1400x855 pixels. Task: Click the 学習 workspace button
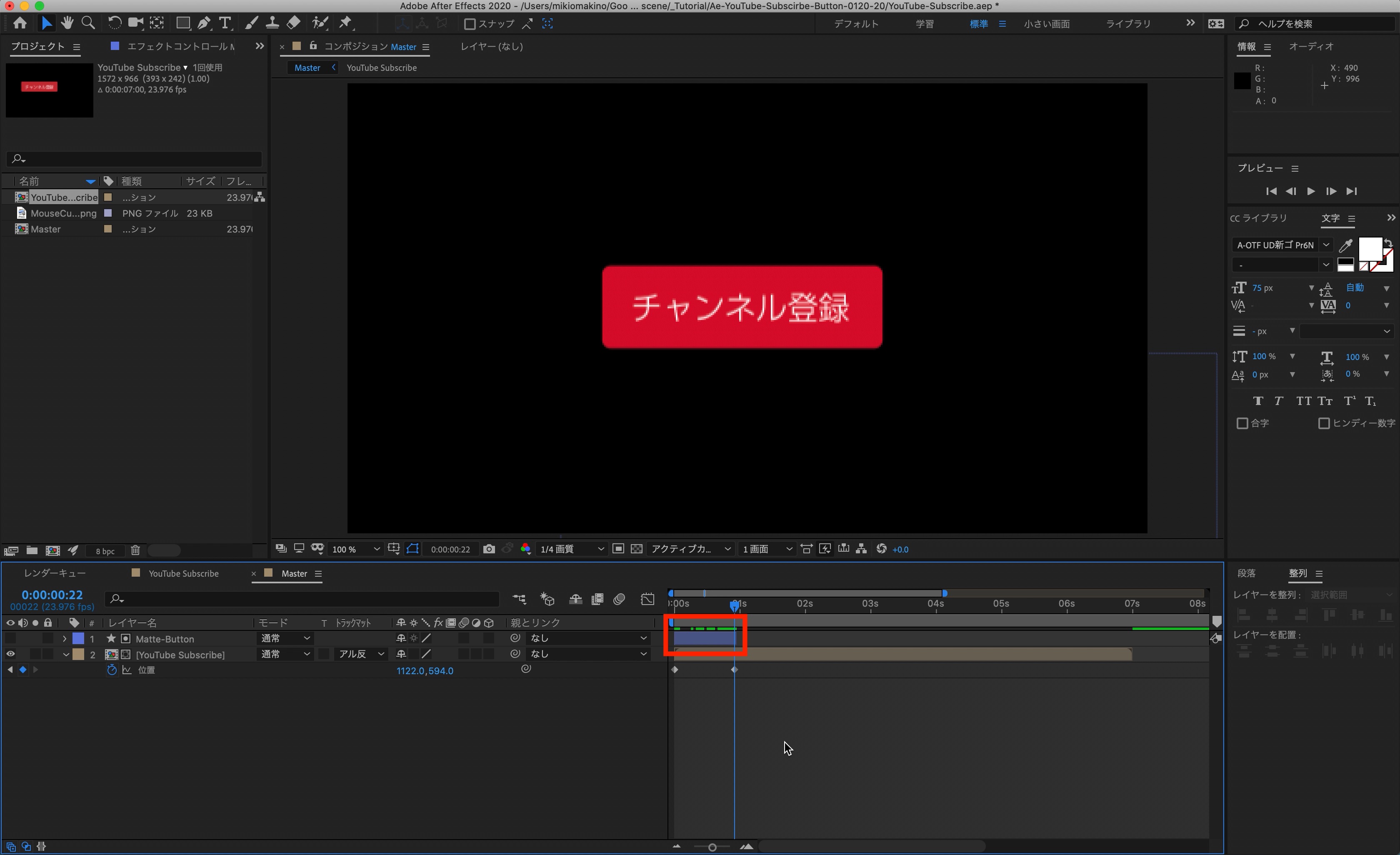(x=924, y=24)
